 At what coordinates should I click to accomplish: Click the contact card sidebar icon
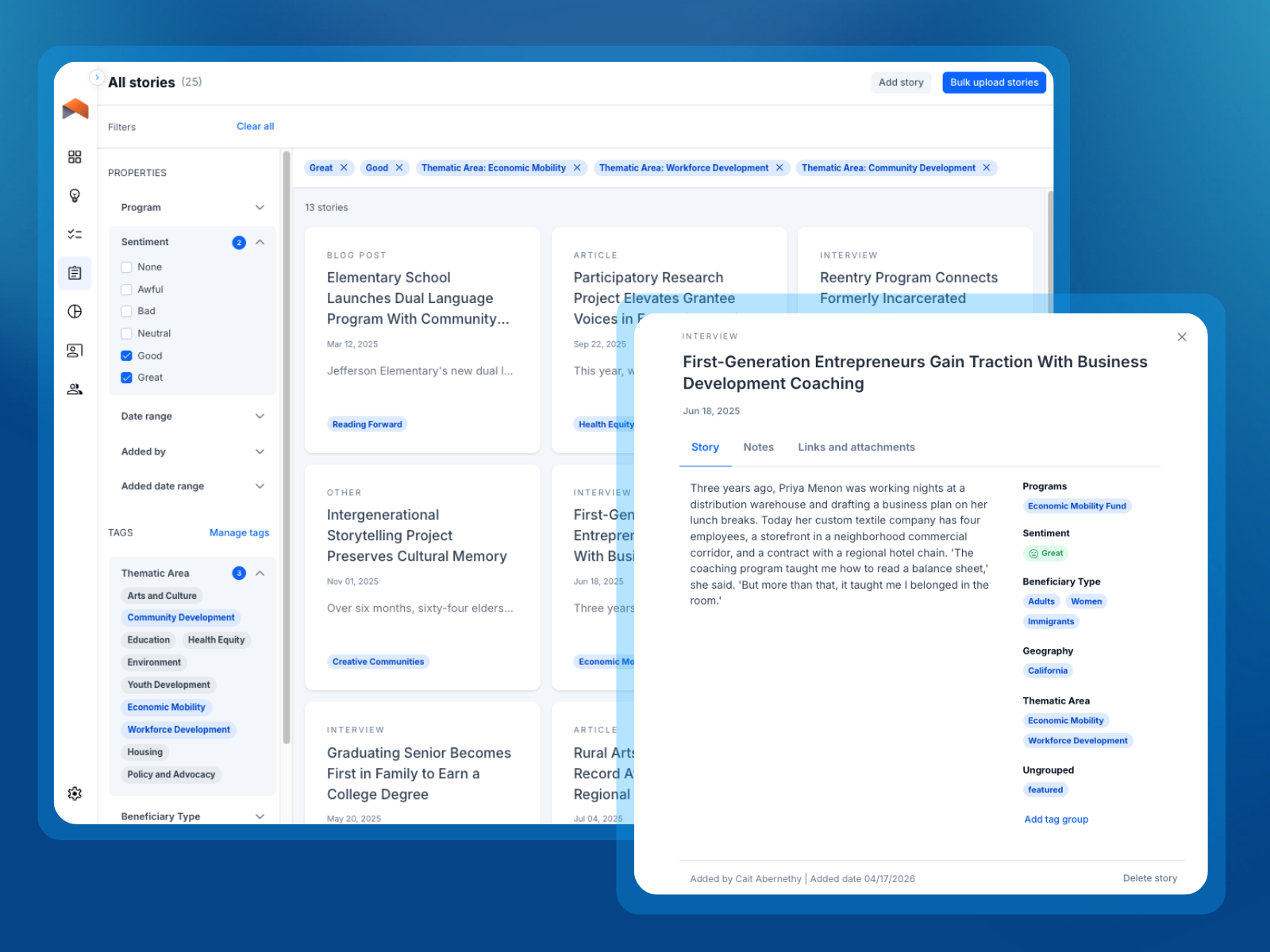coord(75,350)
